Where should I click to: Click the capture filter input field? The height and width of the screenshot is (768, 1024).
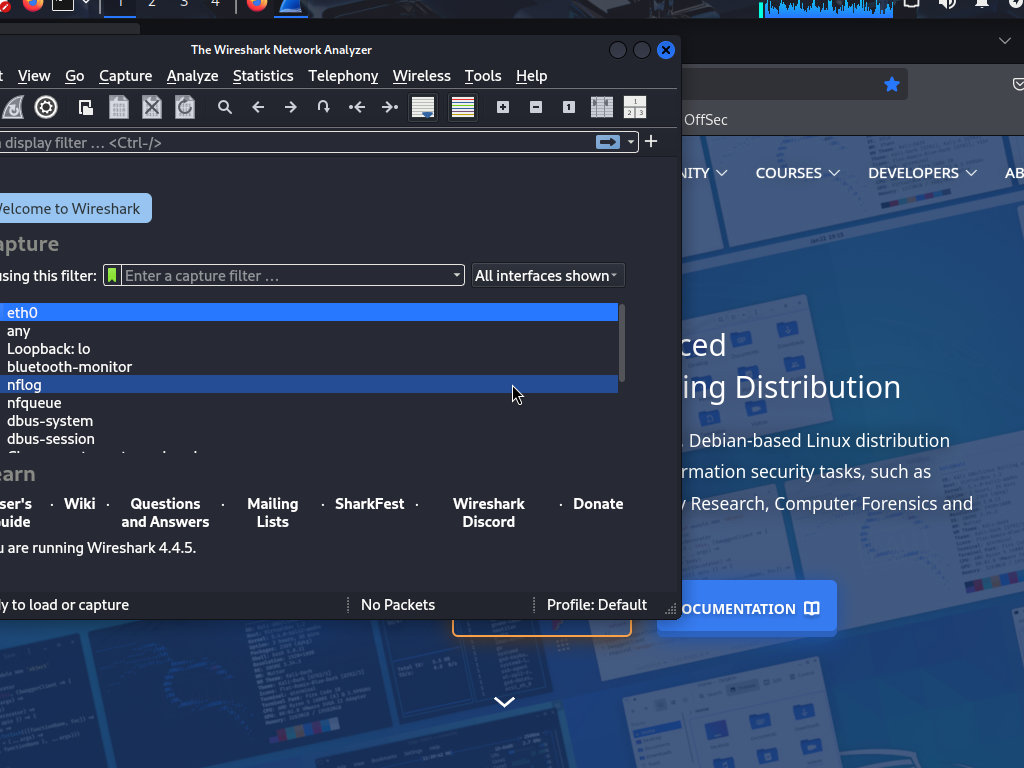pos(286,276)
